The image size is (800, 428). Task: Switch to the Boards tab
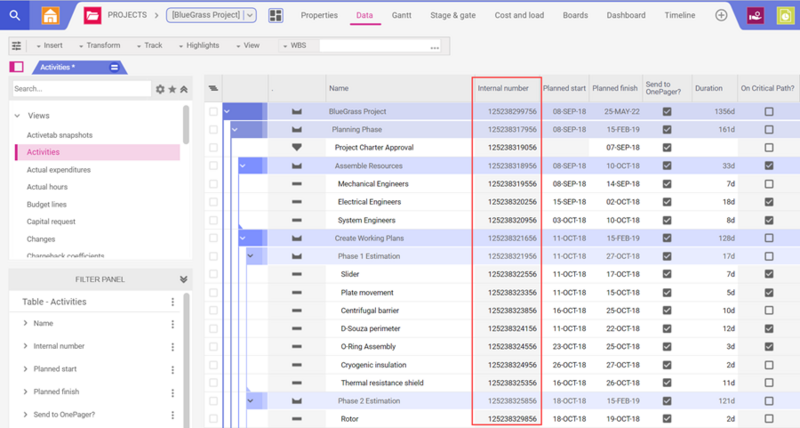click(575, 15)
